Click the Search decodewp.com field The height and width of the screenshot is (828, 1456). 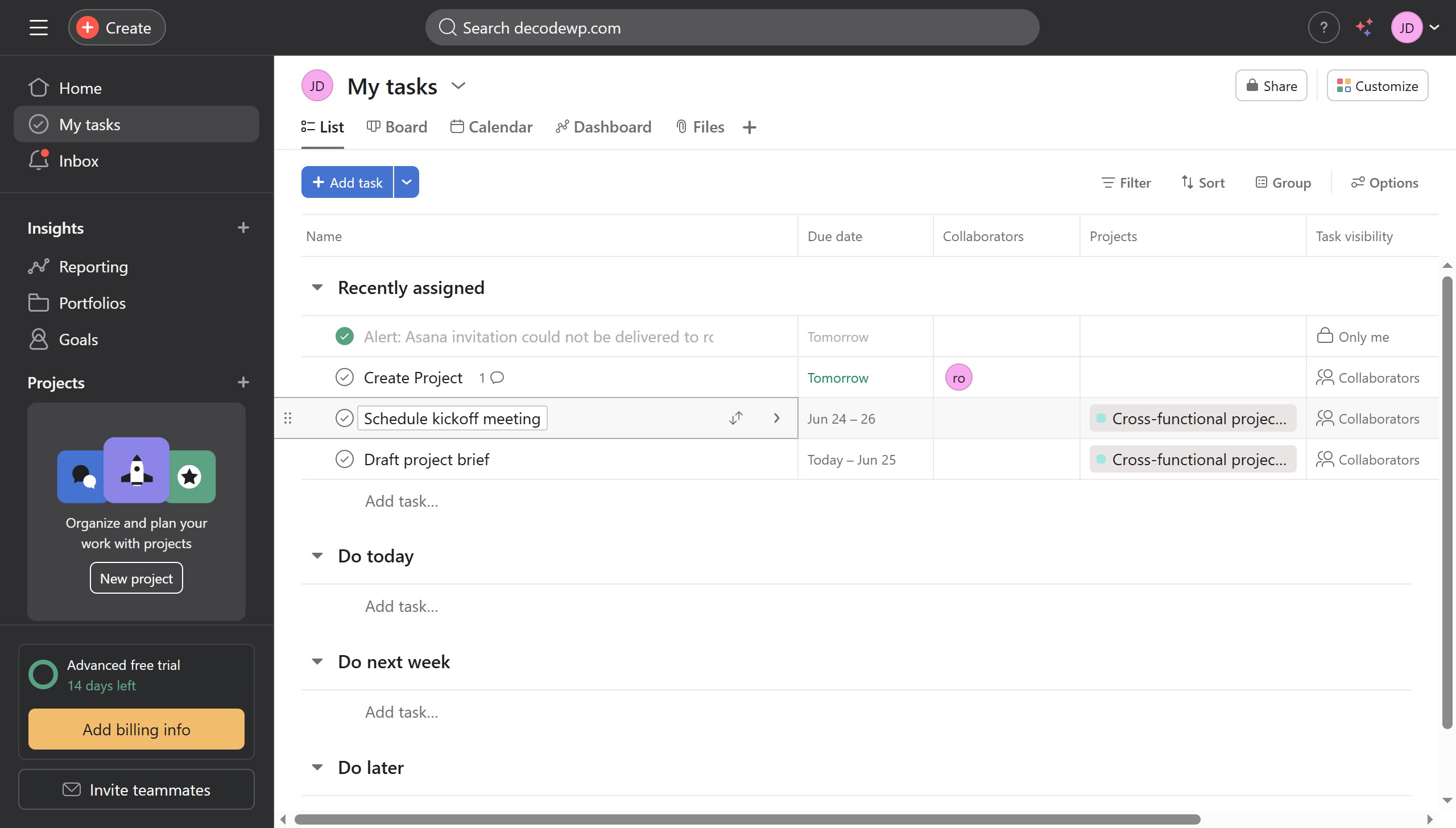coord(732,27)
